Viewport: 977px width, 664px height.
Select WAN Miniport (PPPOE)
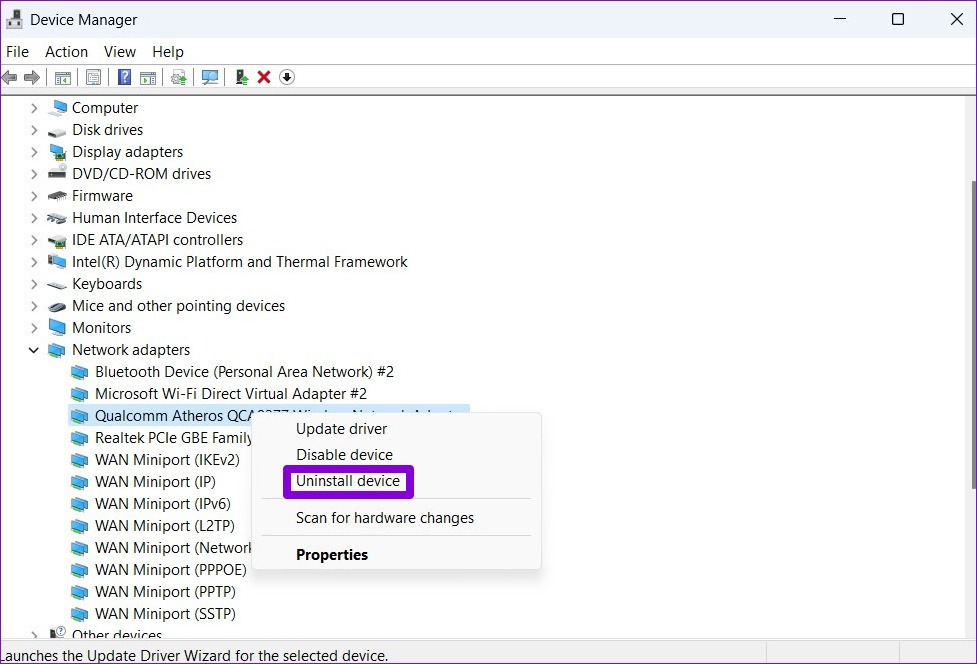click(171, 570)
